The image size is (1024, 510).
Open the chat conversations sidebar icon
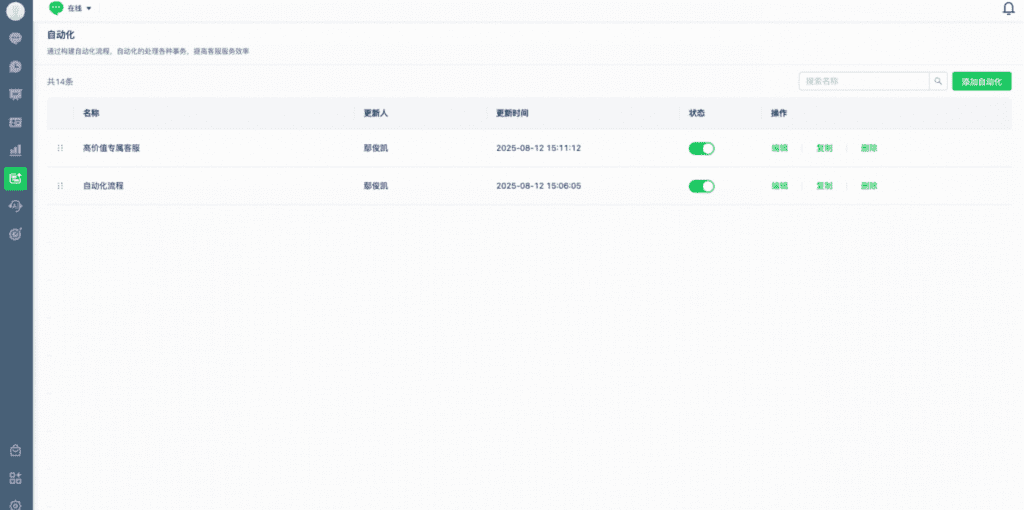pos(15,38)
